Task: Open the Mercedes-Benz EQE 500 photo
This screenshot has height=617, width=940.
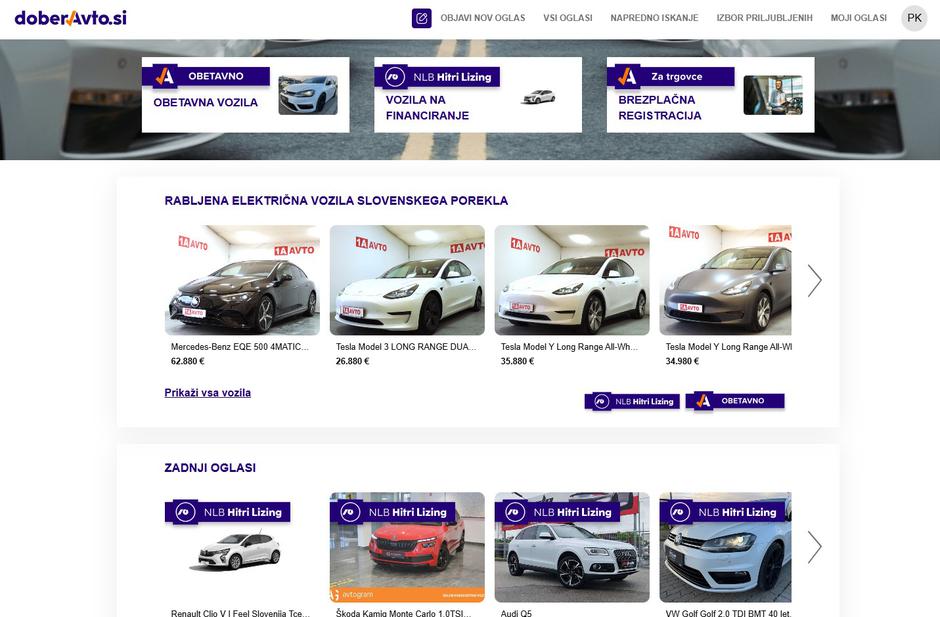Action: pos(242,280)
